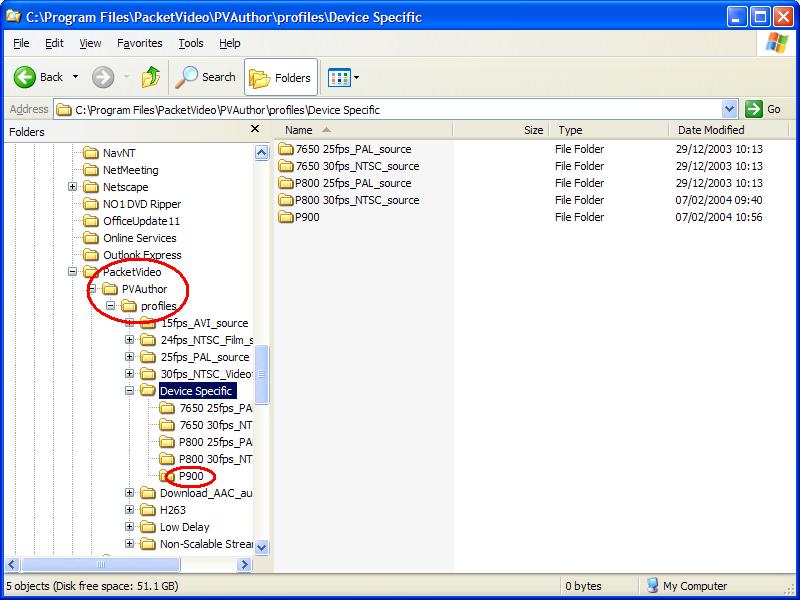The height and width of the screenshot is (600, 800).
Task: Click the horizontal scrollbar thumb in tree
Action: (101, 564)
